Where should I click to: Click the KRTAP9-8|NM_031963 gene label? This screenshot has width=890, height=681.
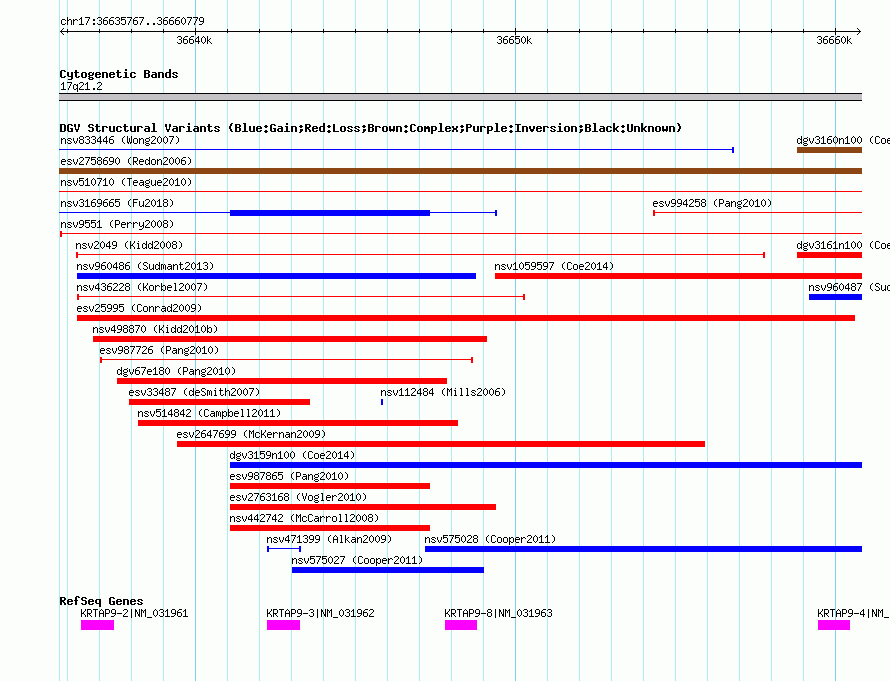pos(498,613)
